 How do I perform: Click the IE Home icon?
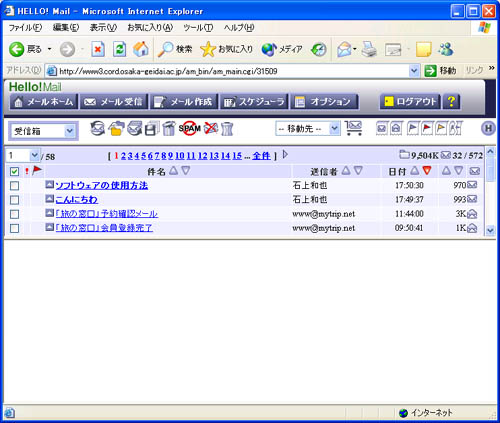point(141,49)
